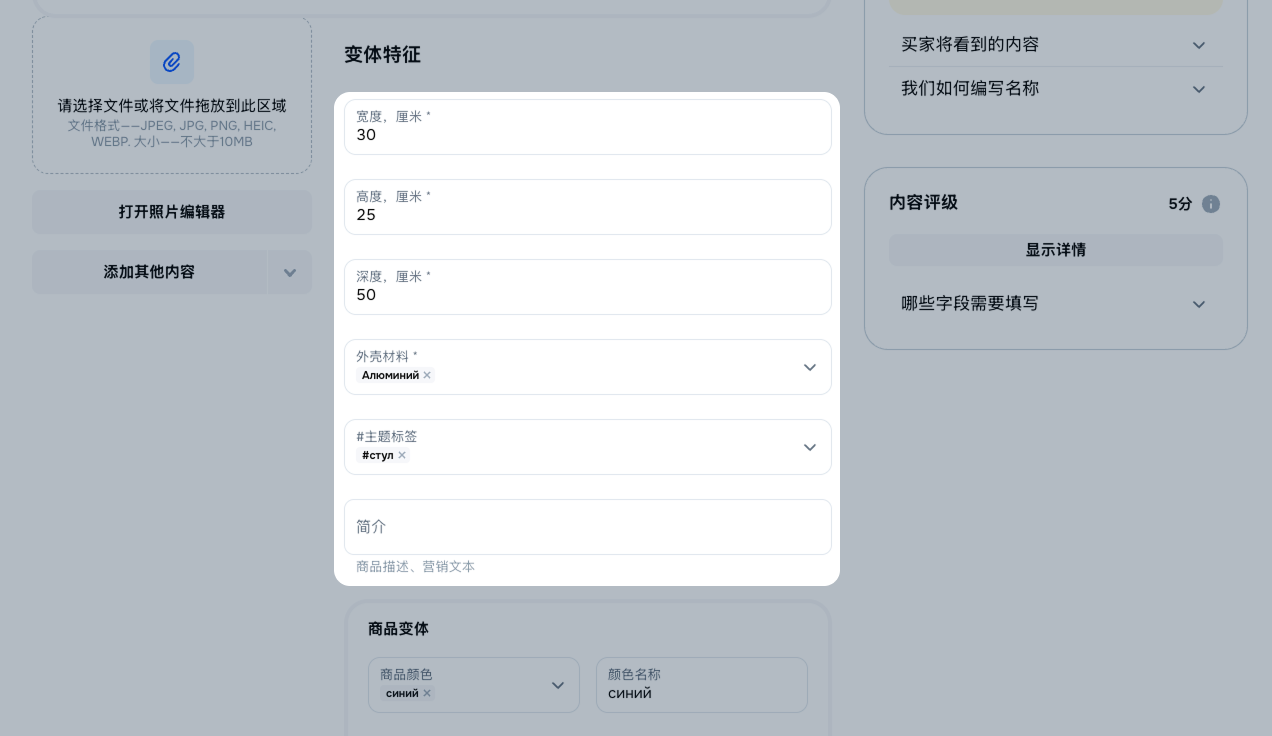
Task: Click the 添加其他内容 button
Action: click(x=149, y=272)
